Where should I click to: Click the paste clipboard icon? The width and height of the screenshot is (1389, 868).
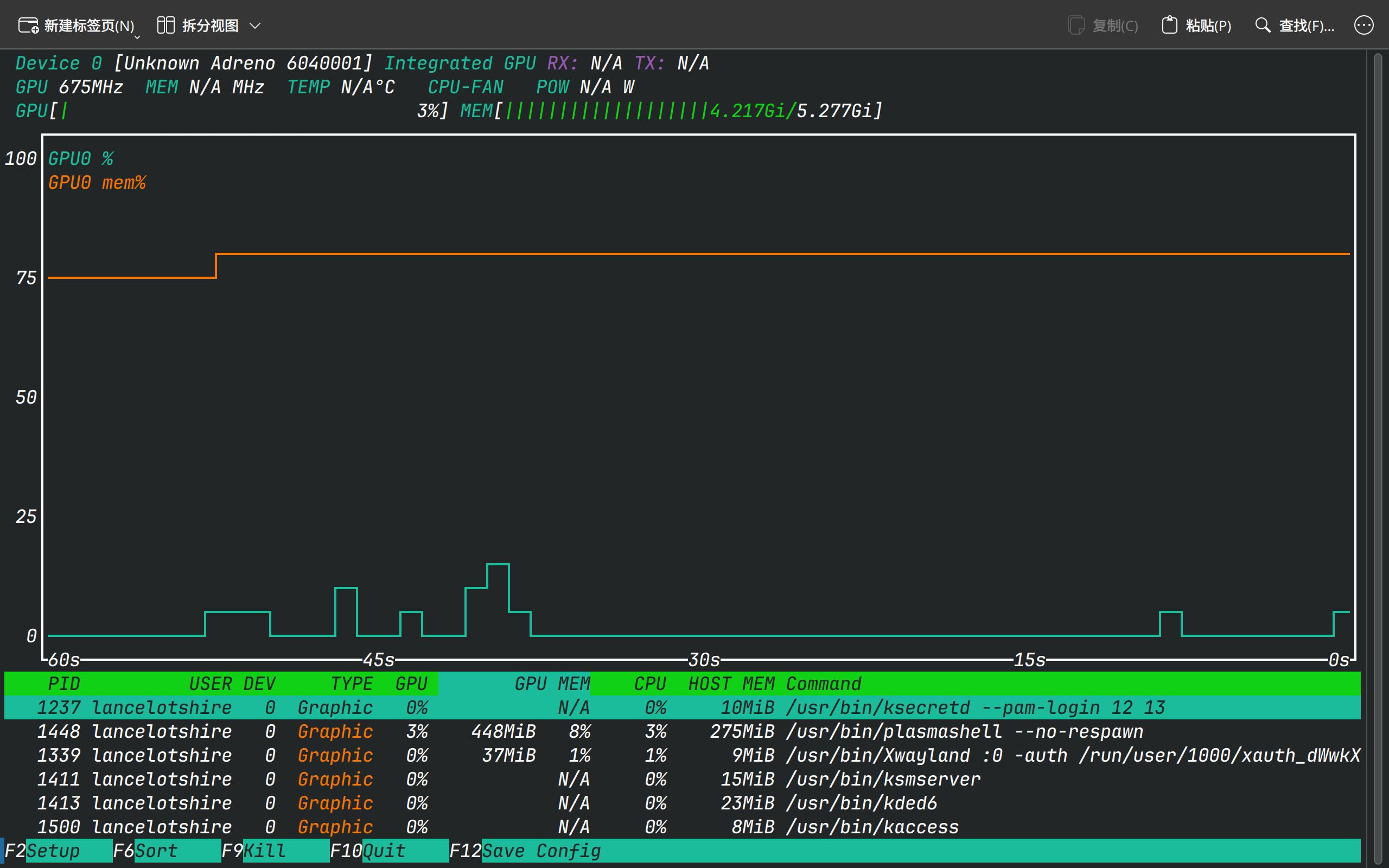1169,25
